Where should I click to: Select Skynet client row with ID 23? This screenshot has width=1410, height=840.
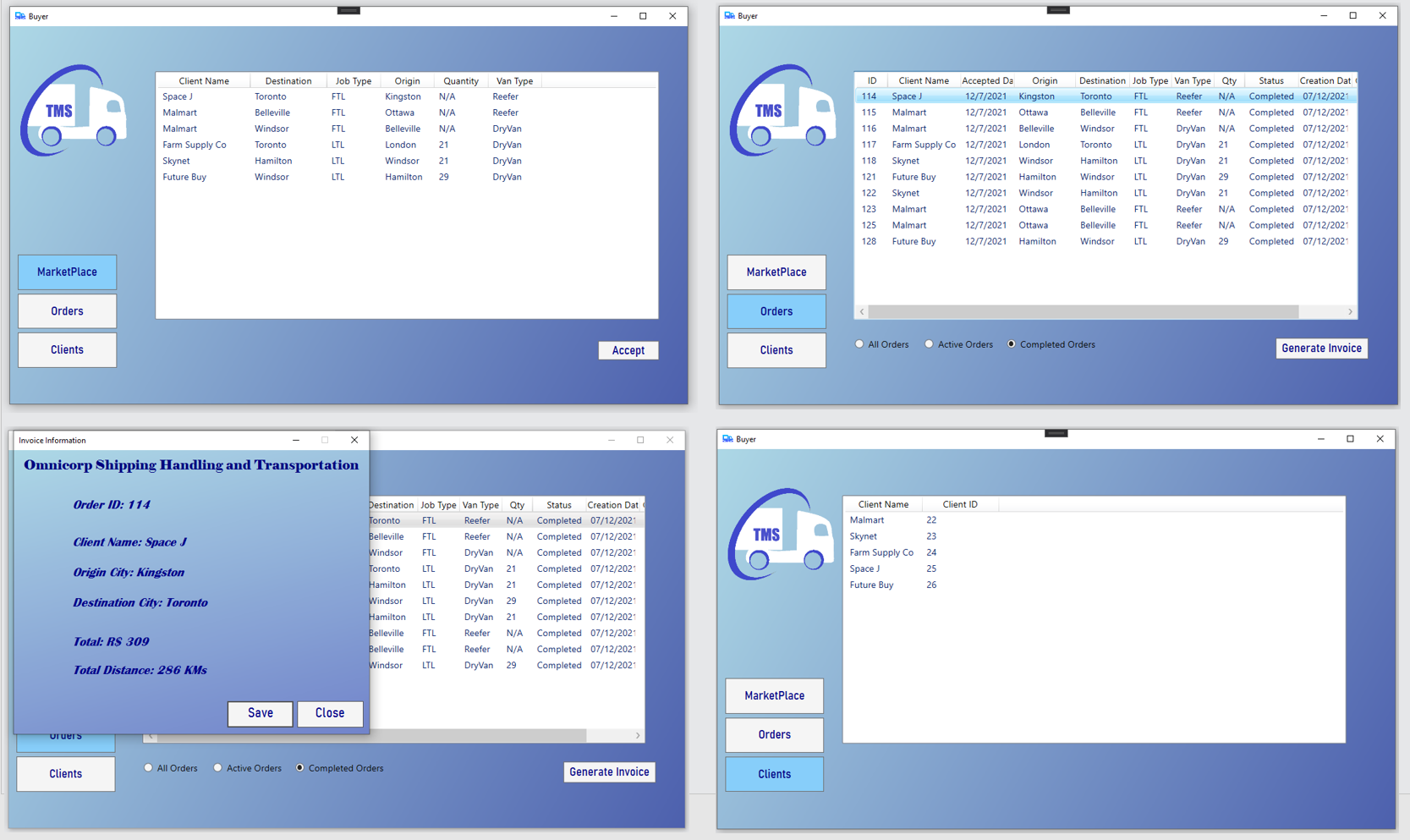(x=1094, y=536)
